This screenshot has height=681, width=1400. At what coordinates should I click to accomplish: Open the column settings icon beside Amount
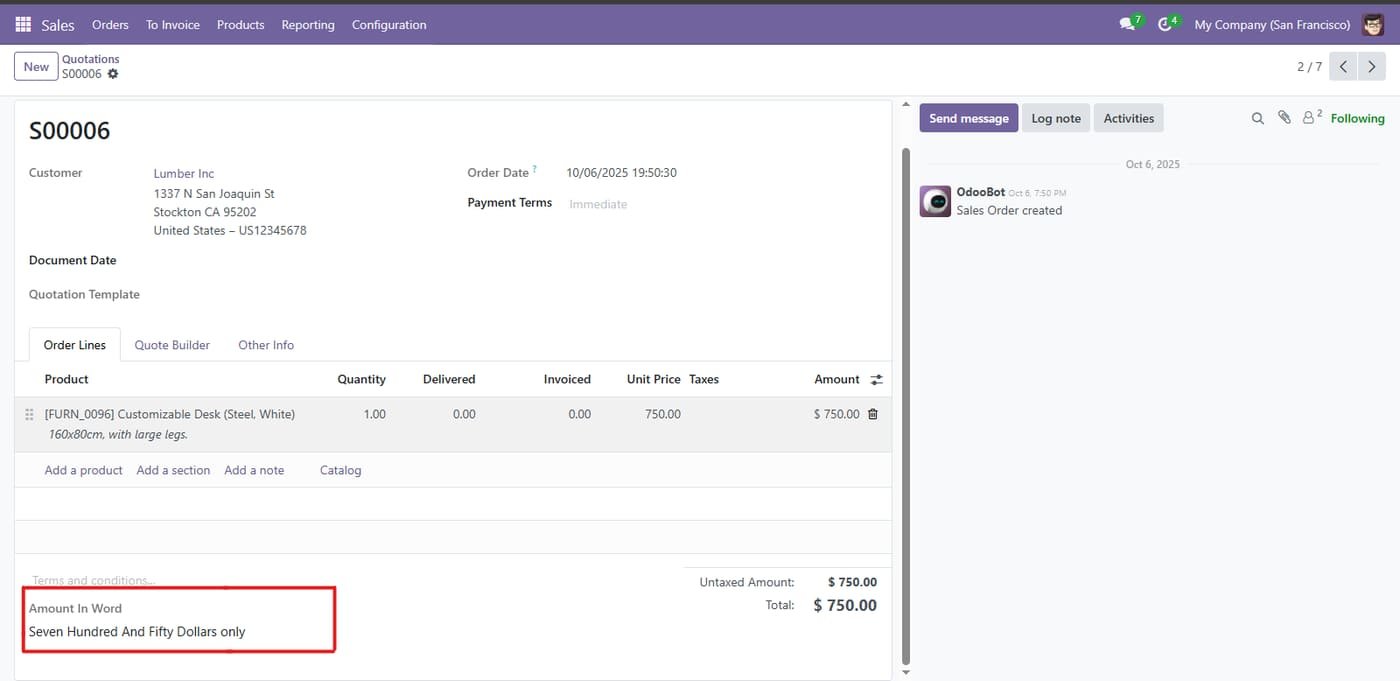877,380
